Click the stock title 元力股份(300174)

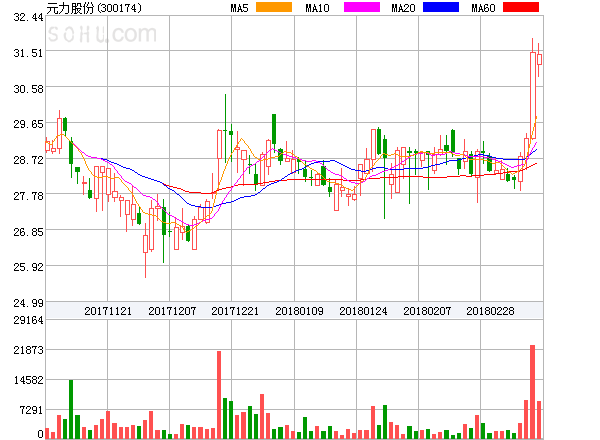94,8
